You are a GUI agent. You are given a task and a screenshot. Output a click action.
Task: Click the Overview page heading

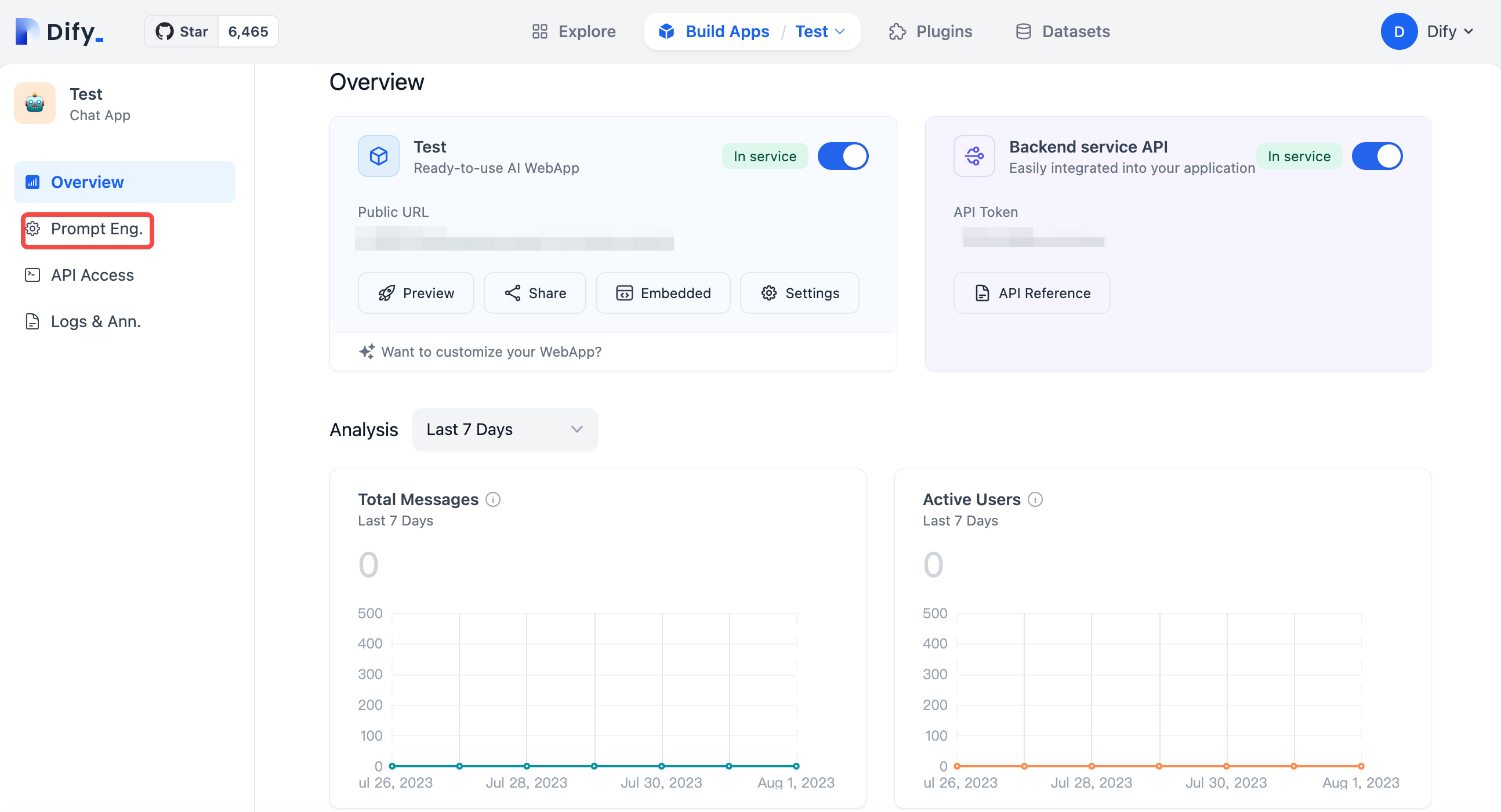coord(376,82)
